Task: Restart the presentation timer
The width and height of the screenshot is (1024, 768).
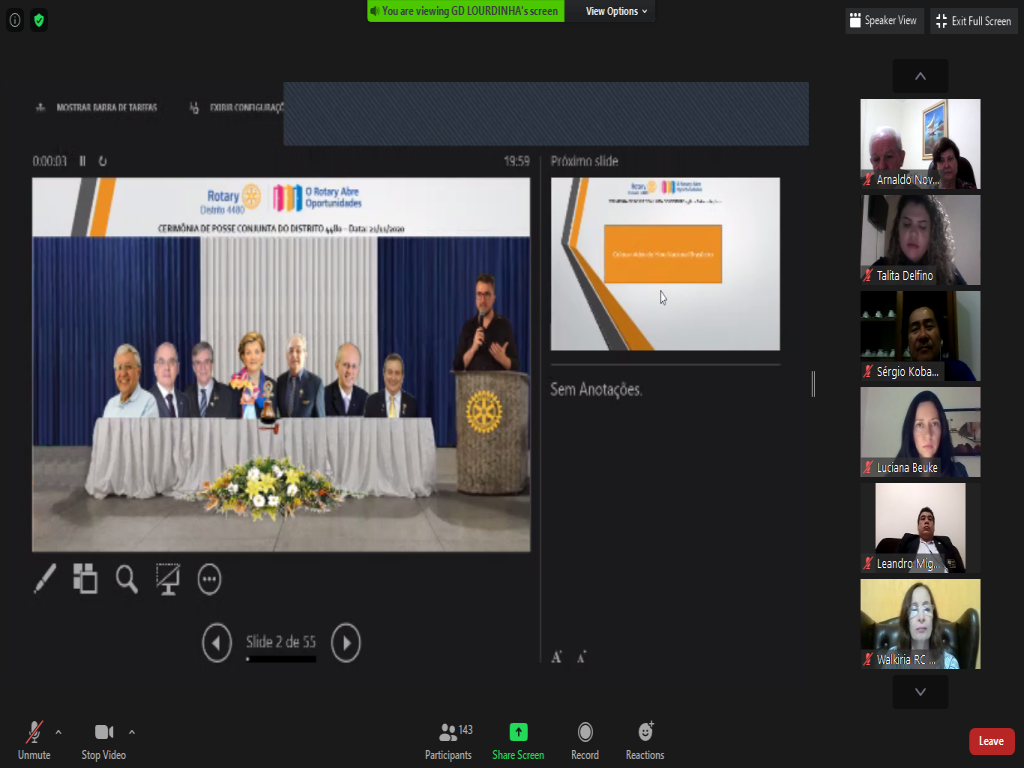Action: click(102, 161)
